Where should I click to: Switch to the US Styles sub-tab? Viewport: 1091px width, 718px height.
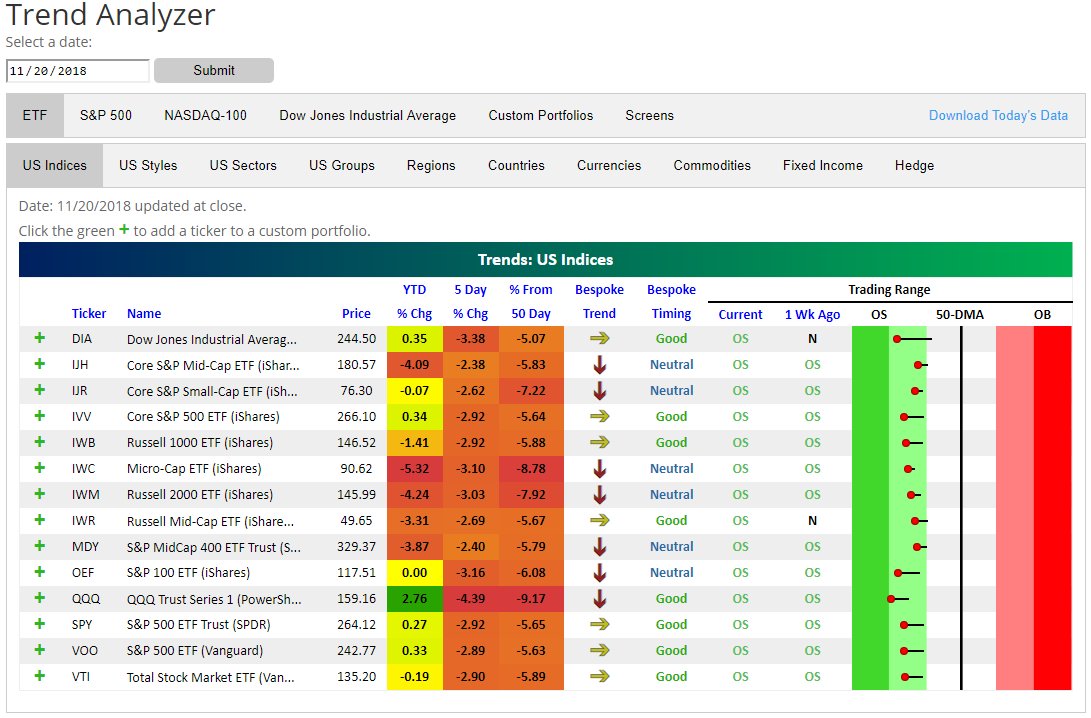(148, 166)
